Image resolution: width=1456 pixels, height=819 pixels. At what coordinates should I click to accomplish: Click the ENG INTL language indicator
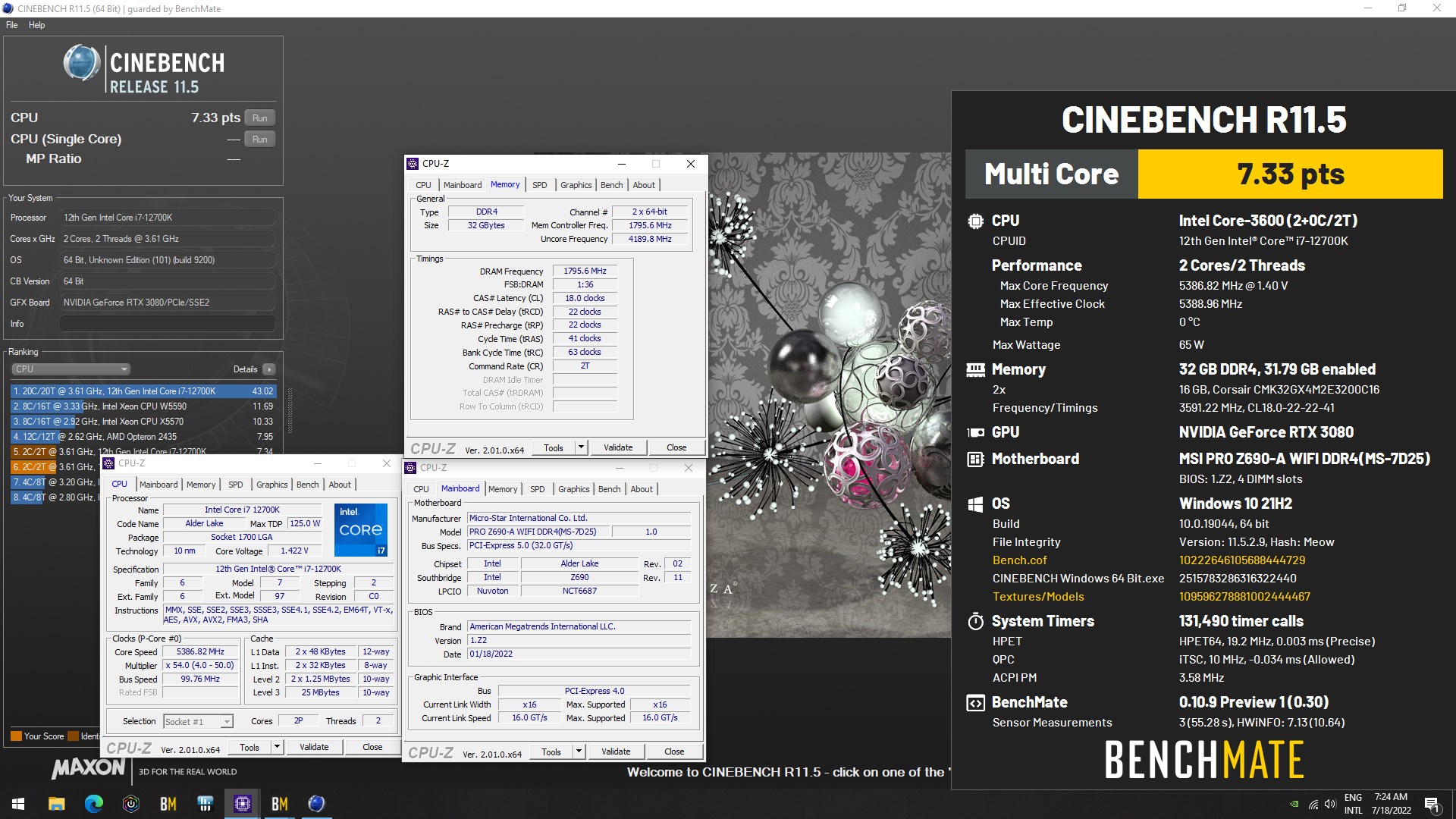click(x=1354, y=804)
